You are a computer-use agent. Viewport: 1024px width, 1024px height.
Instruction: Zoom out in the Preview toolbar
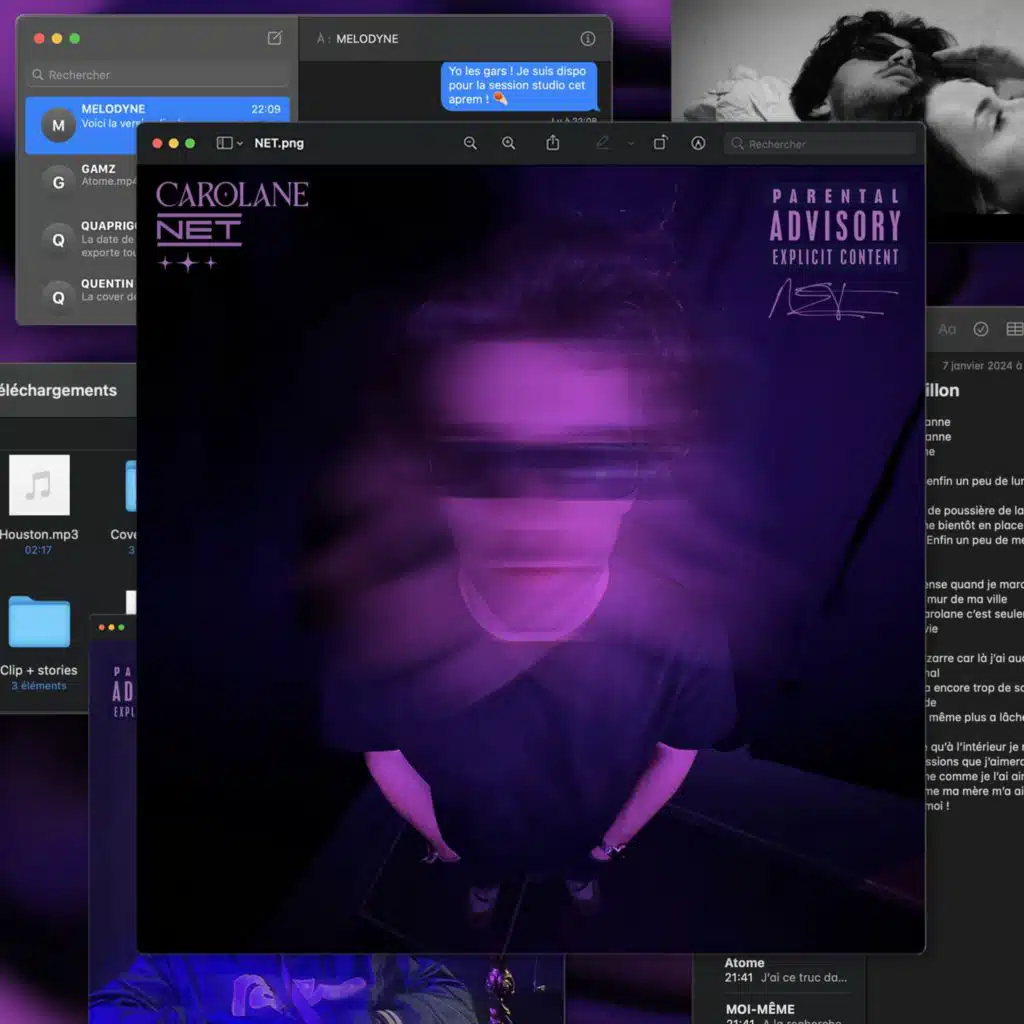[x=470, y=144]
